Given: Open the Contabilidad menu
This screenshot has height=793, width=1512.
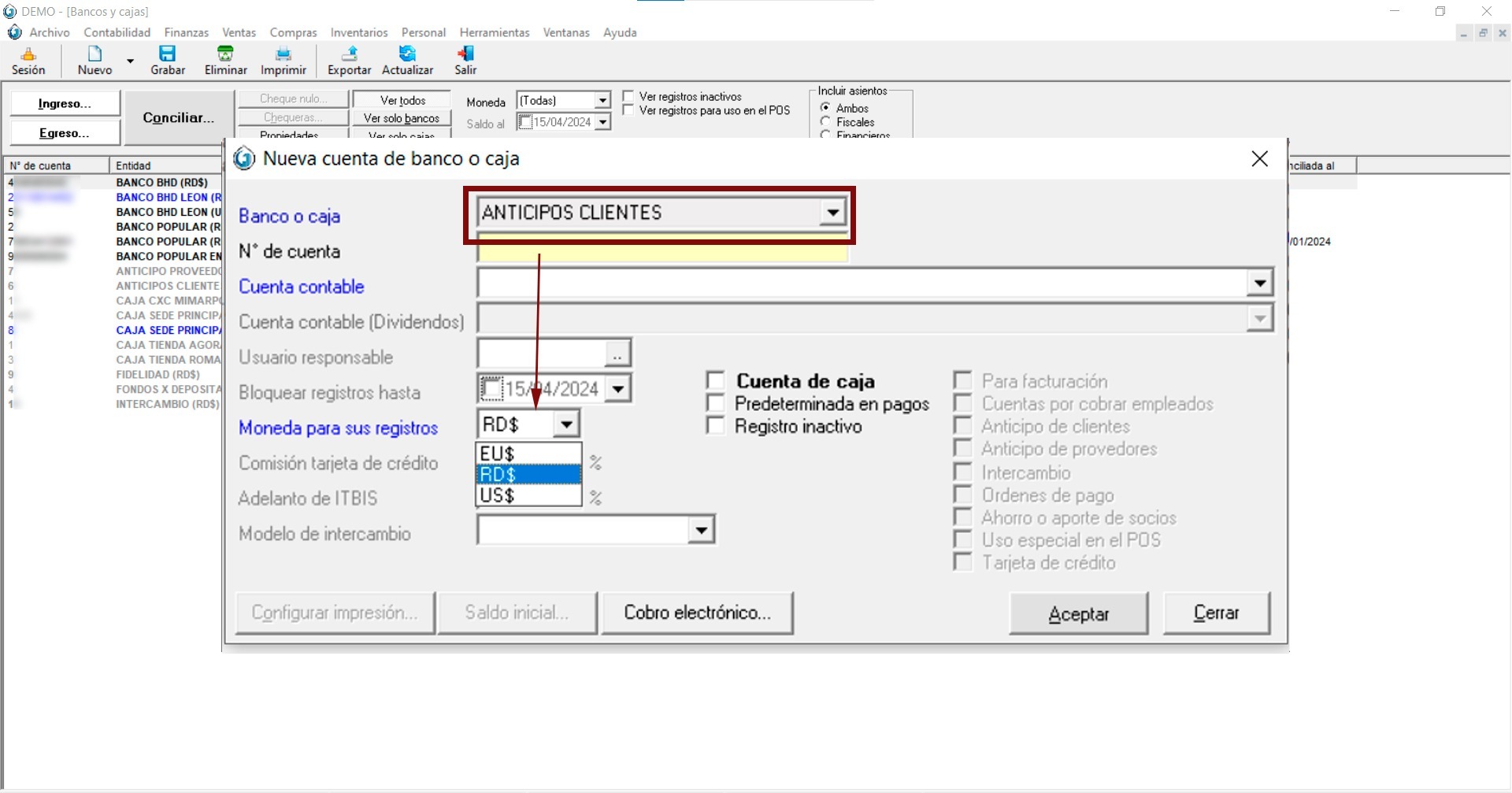Looking at the screenshot, I should 117,32.
